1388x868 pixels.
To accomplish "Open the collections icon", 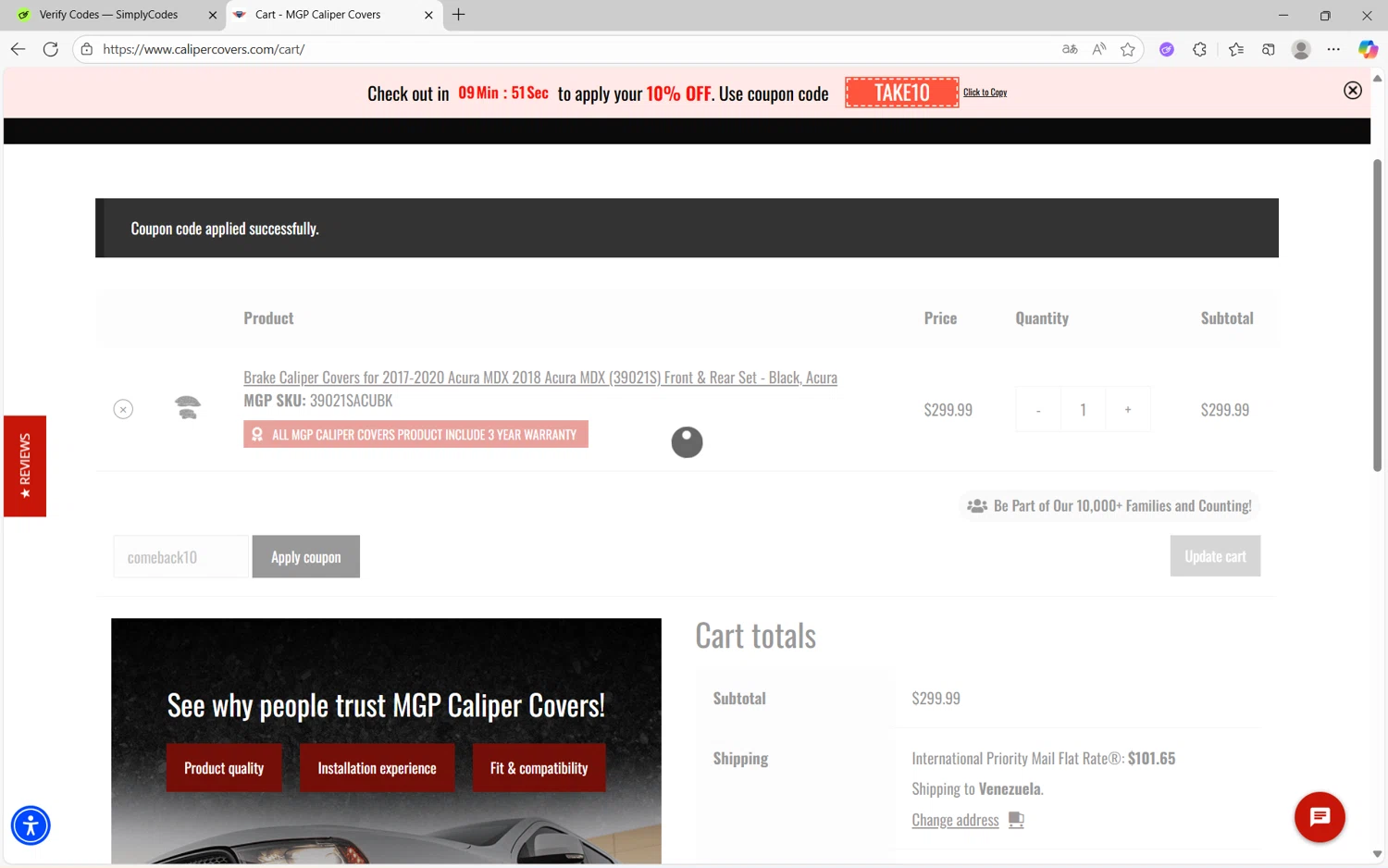I will [x=1269, y=49].
